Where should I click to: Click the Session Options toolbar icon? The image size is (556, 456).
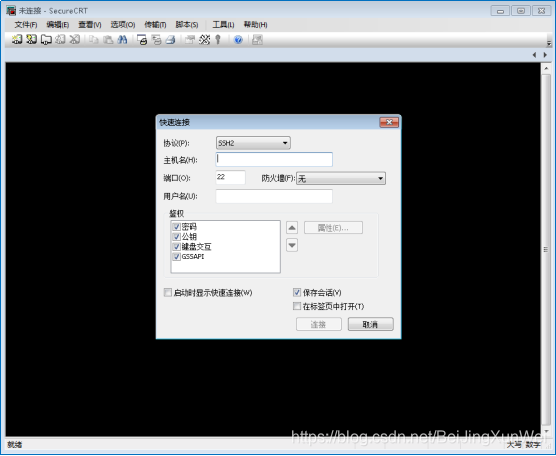click(x=190, y=39)
